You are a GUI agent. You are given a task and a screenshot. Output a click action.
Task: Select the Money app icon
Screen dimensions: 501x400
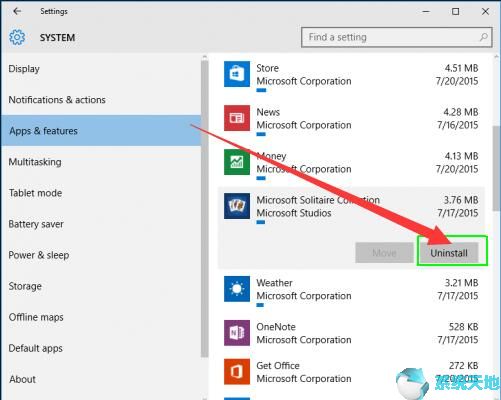click(237, 162)
